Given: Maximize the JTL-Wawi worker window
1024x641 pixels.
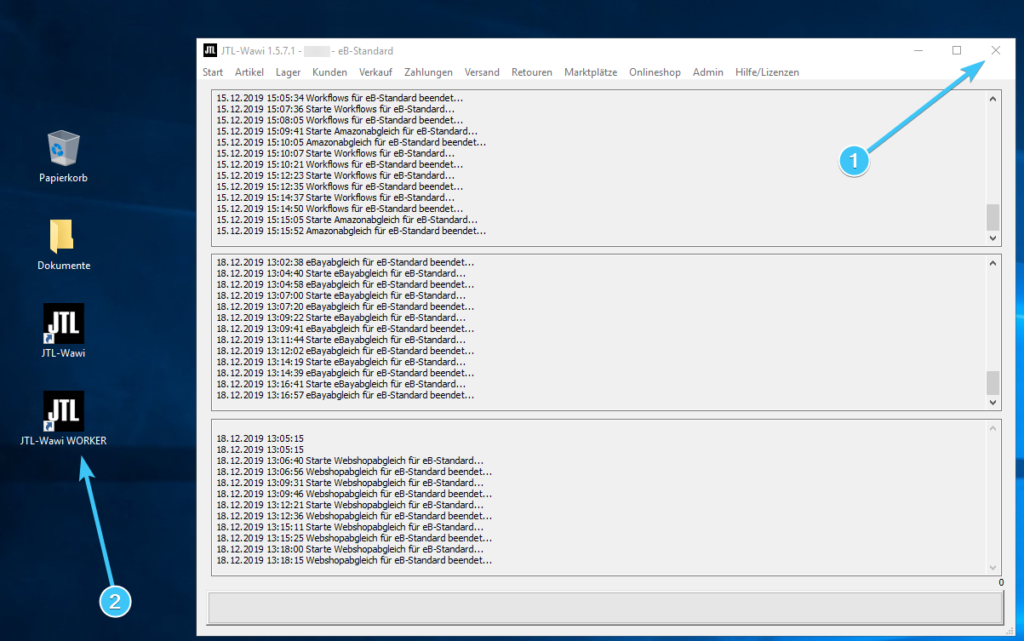Looking at the screenshot, I should (957, 50).
